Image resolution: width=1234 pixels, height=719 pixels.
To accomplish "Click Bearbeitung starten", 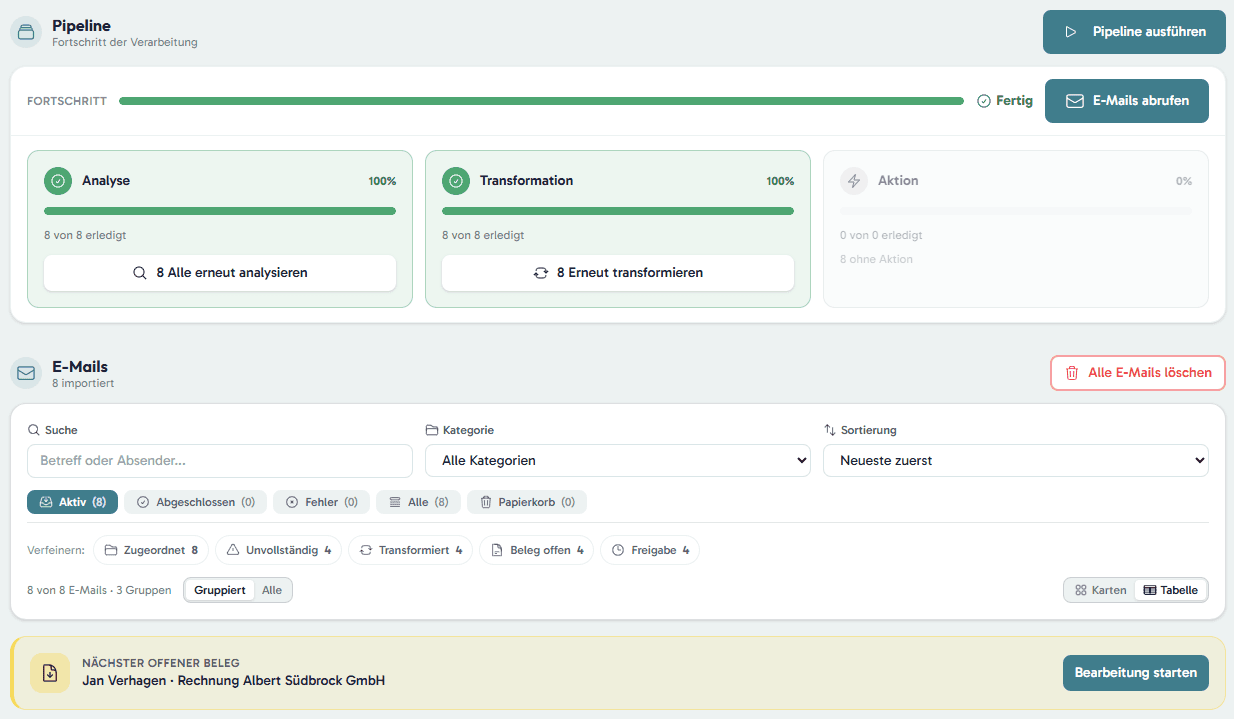I will [1136, 673].
